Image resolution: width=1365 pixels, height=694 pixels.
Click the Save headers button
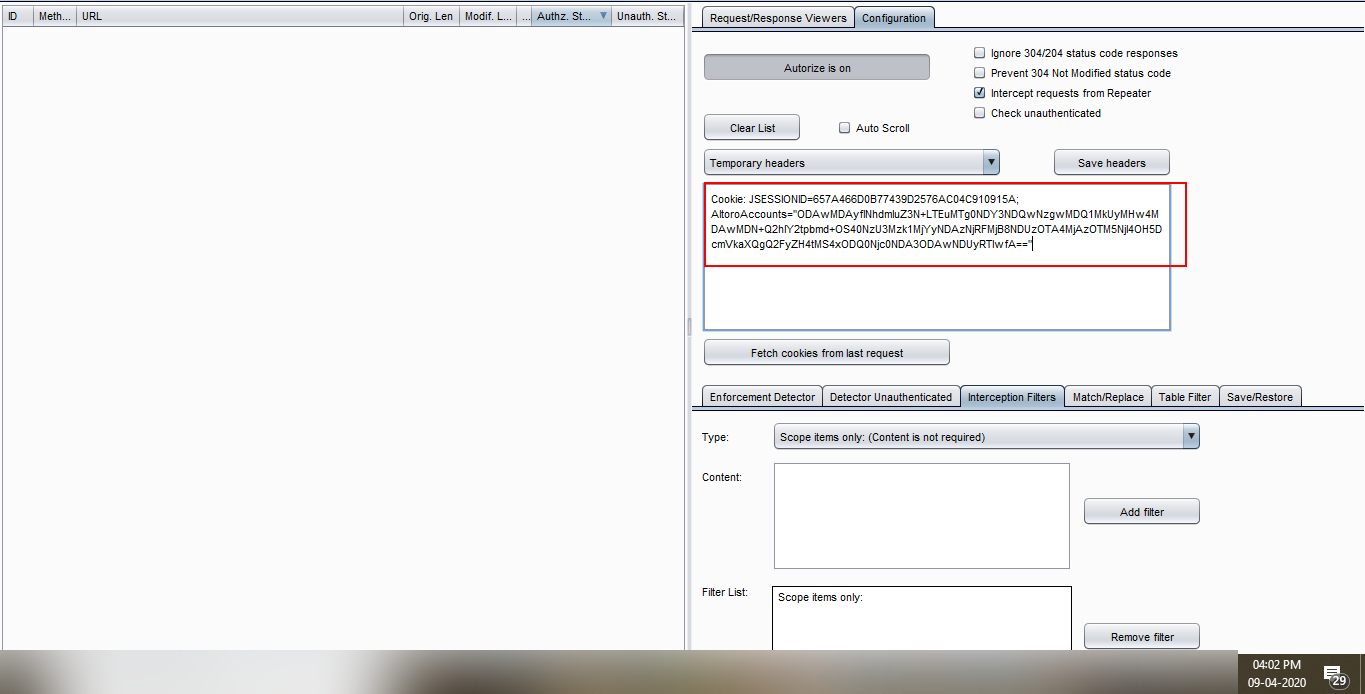tap(1111, 163)
